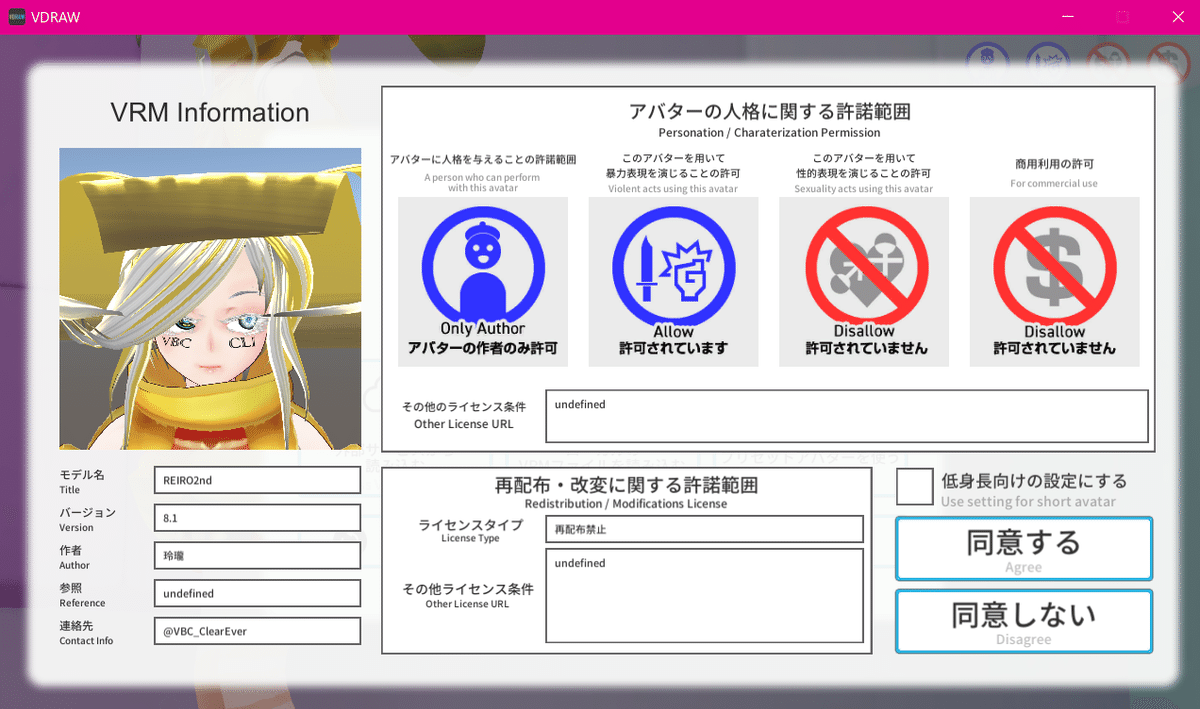Image resolution: width=1200 pixels, height=709 pixels.
Task: Click the Version field containing 8.1
Action: [256, 517]
